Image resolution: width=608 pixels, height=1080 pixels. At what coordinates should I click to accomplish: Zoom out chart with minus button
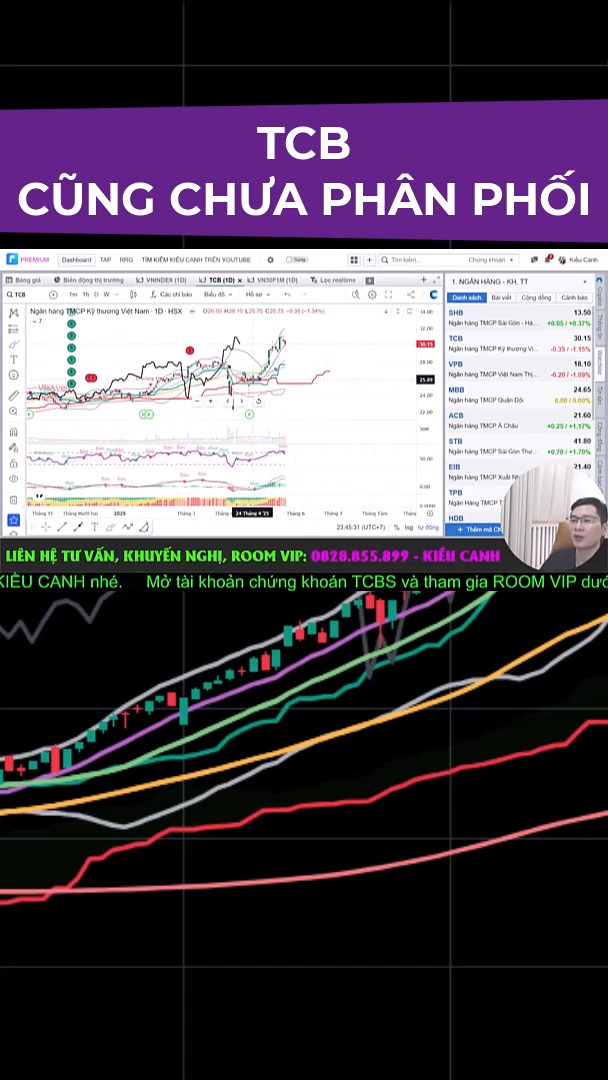197,400
